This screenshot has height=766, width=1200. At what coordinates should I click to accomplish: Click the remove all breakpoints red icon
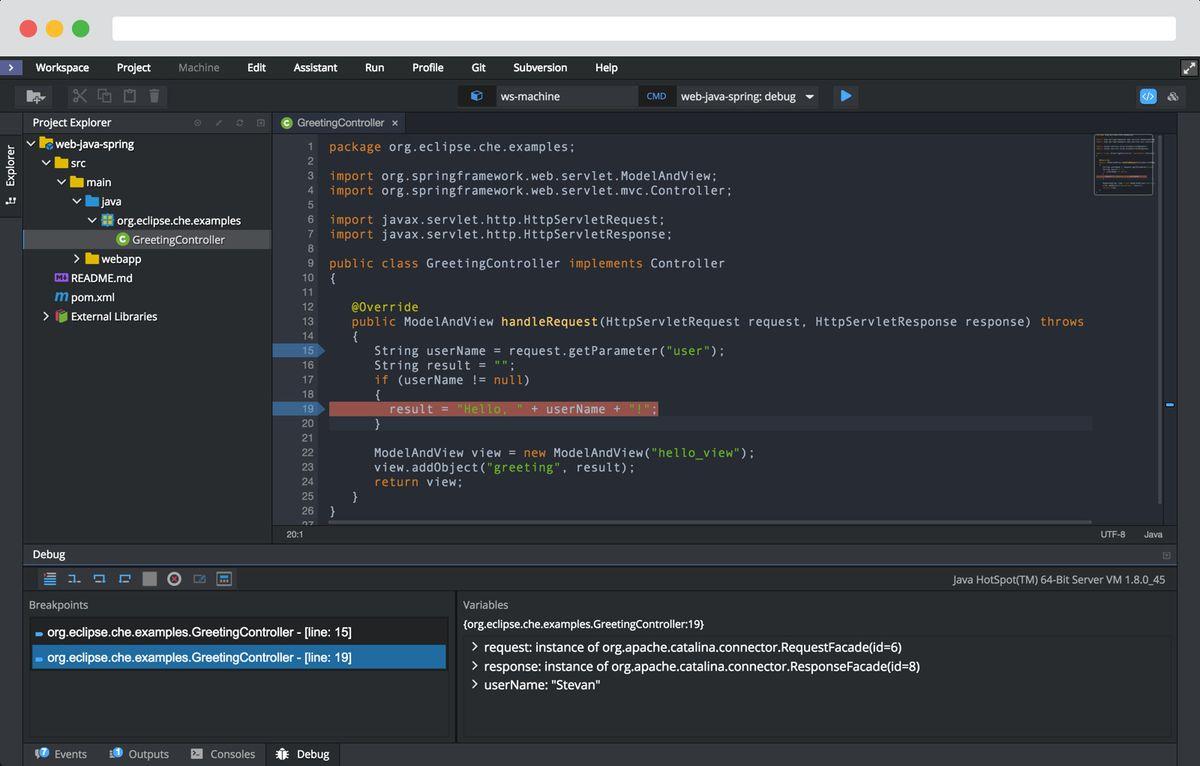click(x=174, y=579)
